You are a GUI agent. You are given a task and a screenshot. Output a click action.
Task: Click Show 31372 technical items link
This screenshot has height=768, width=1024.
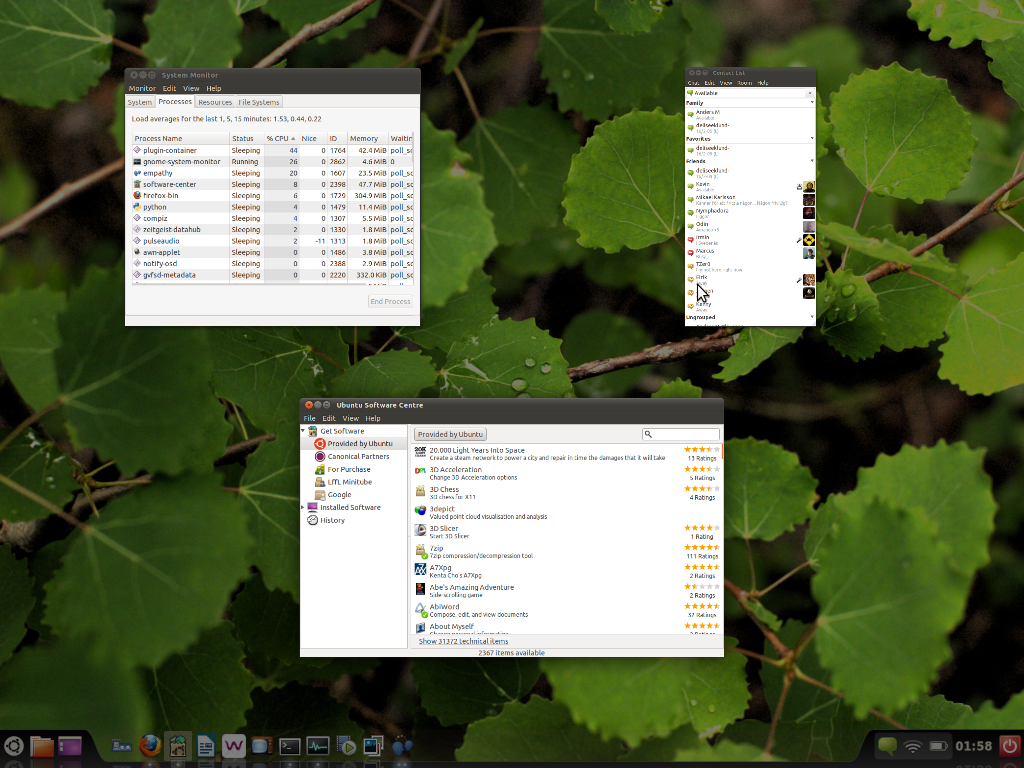pyautogui.click(x=463, y=641)
